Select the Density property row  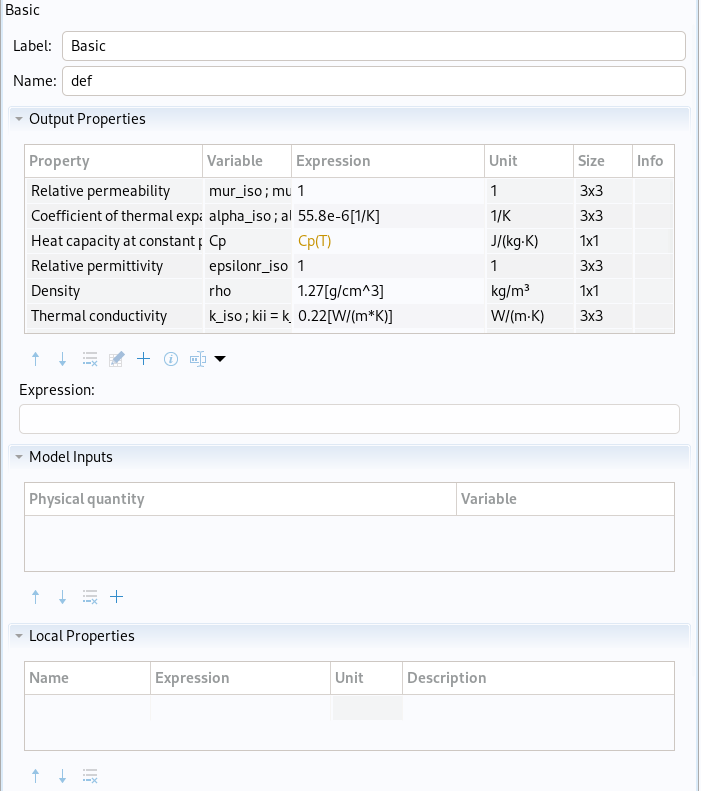tap(114, 291)
